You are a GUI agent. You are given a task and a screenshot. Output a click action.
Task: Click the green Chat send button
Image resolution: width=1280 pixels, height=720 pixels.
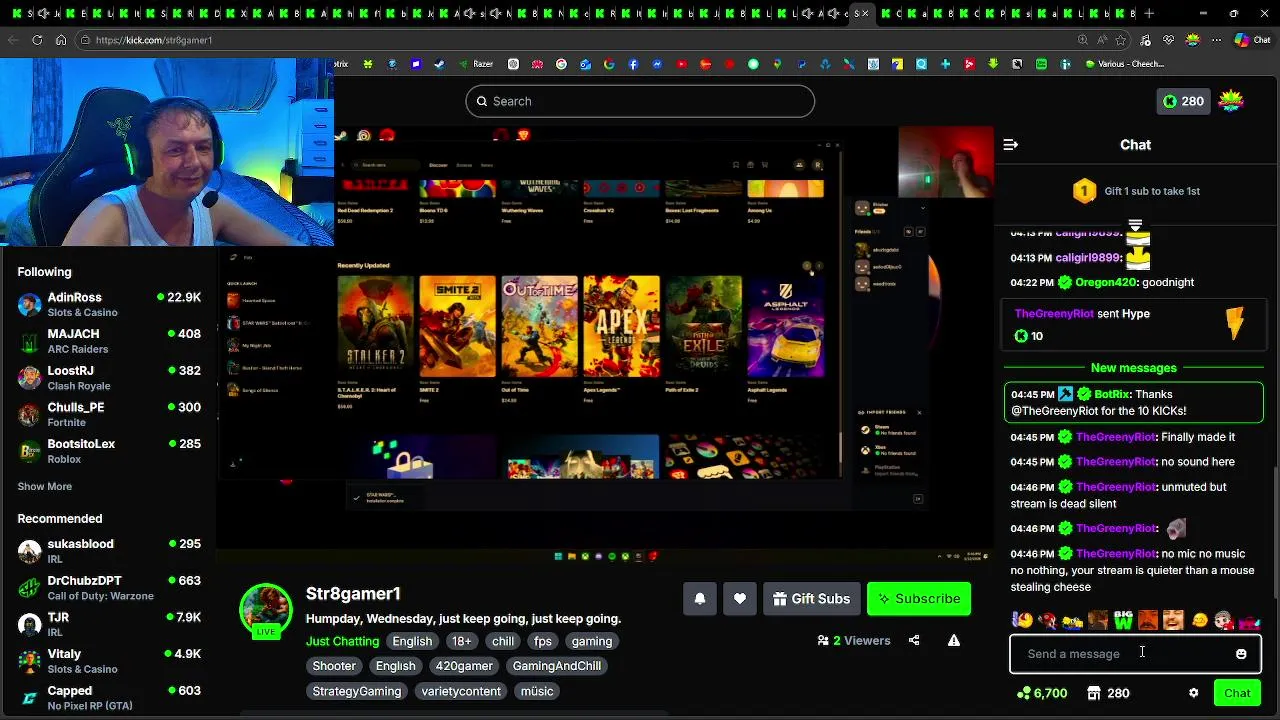click(1237, 693)
